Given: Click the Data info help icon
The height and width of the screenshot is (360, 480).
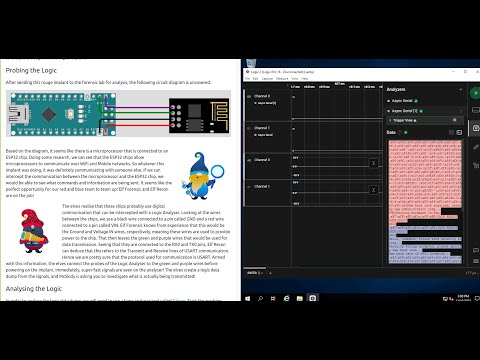Looking at the screenshot, I should (x=400, y=132).
